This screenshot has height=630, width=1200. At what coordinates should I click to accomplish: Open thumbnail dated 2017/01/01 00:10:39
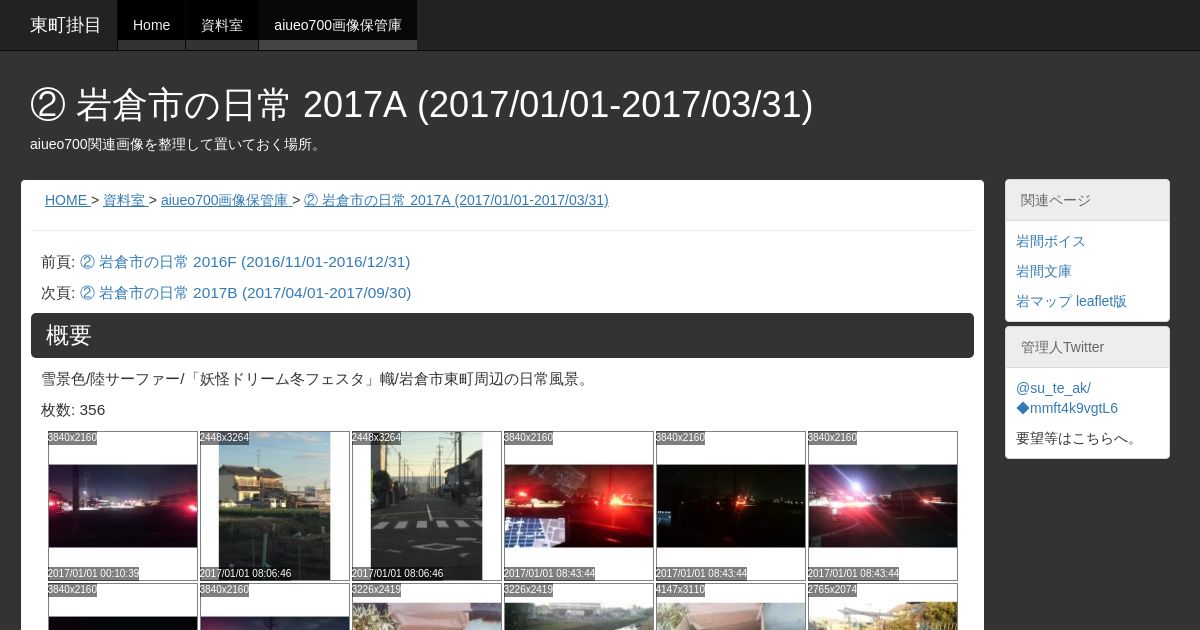coord(123,506)
